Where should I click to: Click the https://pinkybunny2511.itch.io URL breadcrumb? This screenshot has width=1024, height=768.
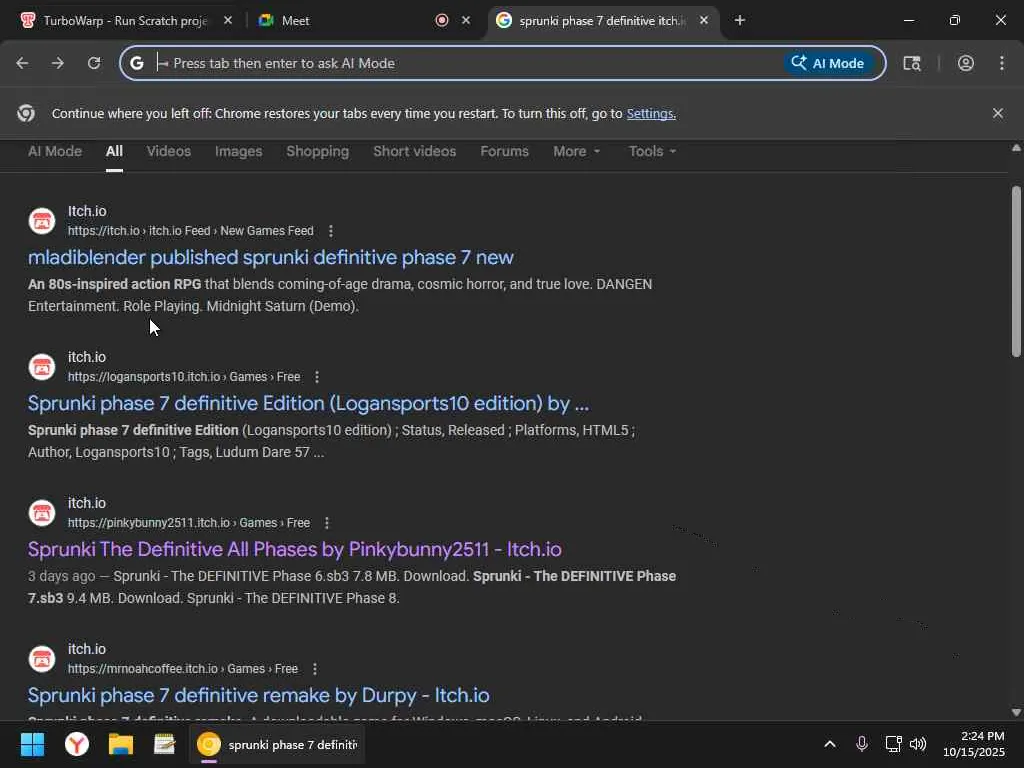click(189, 523)
